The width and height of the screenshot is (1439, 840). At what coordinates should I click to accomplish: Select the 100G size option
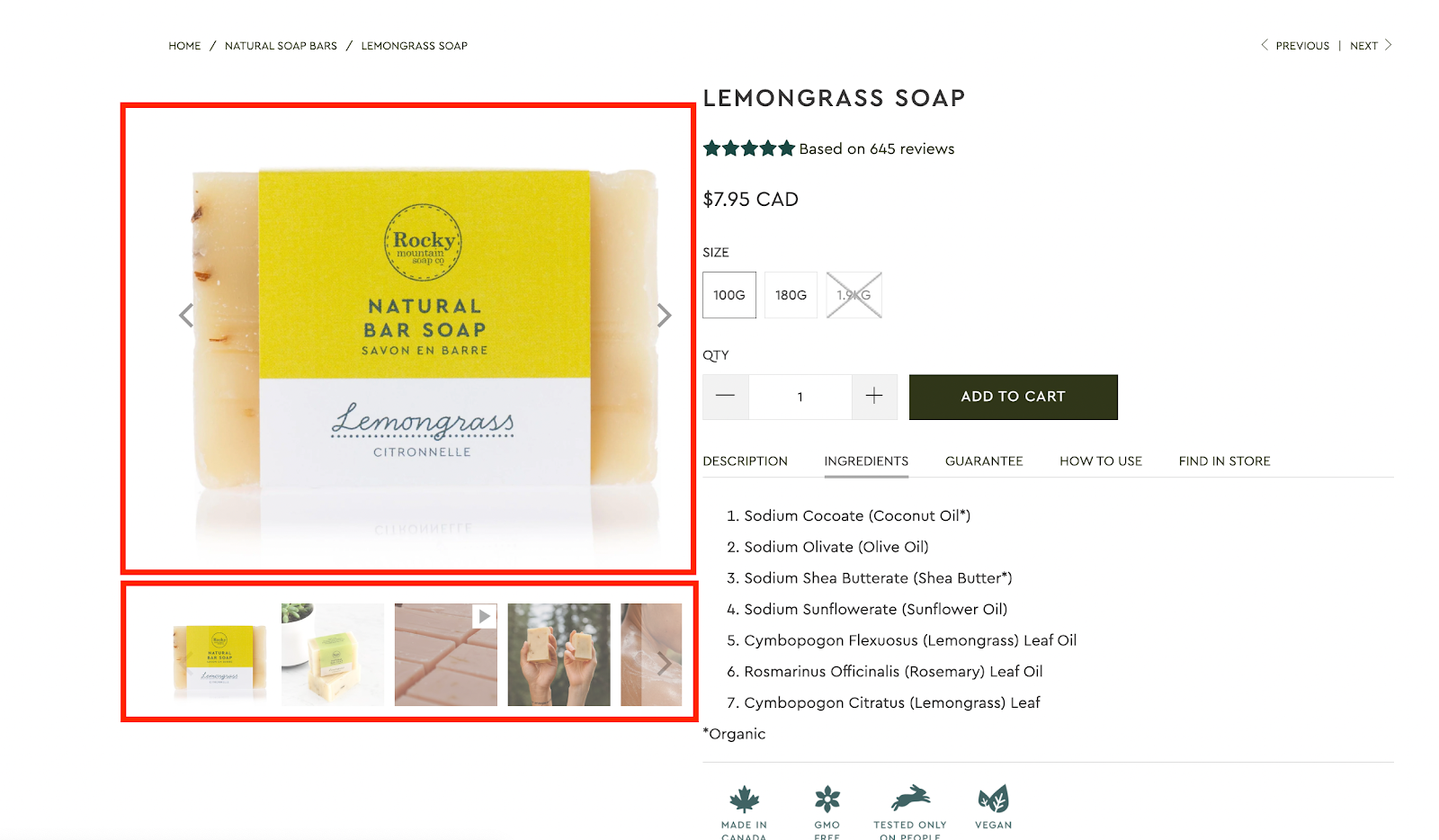tap(729, 295)
